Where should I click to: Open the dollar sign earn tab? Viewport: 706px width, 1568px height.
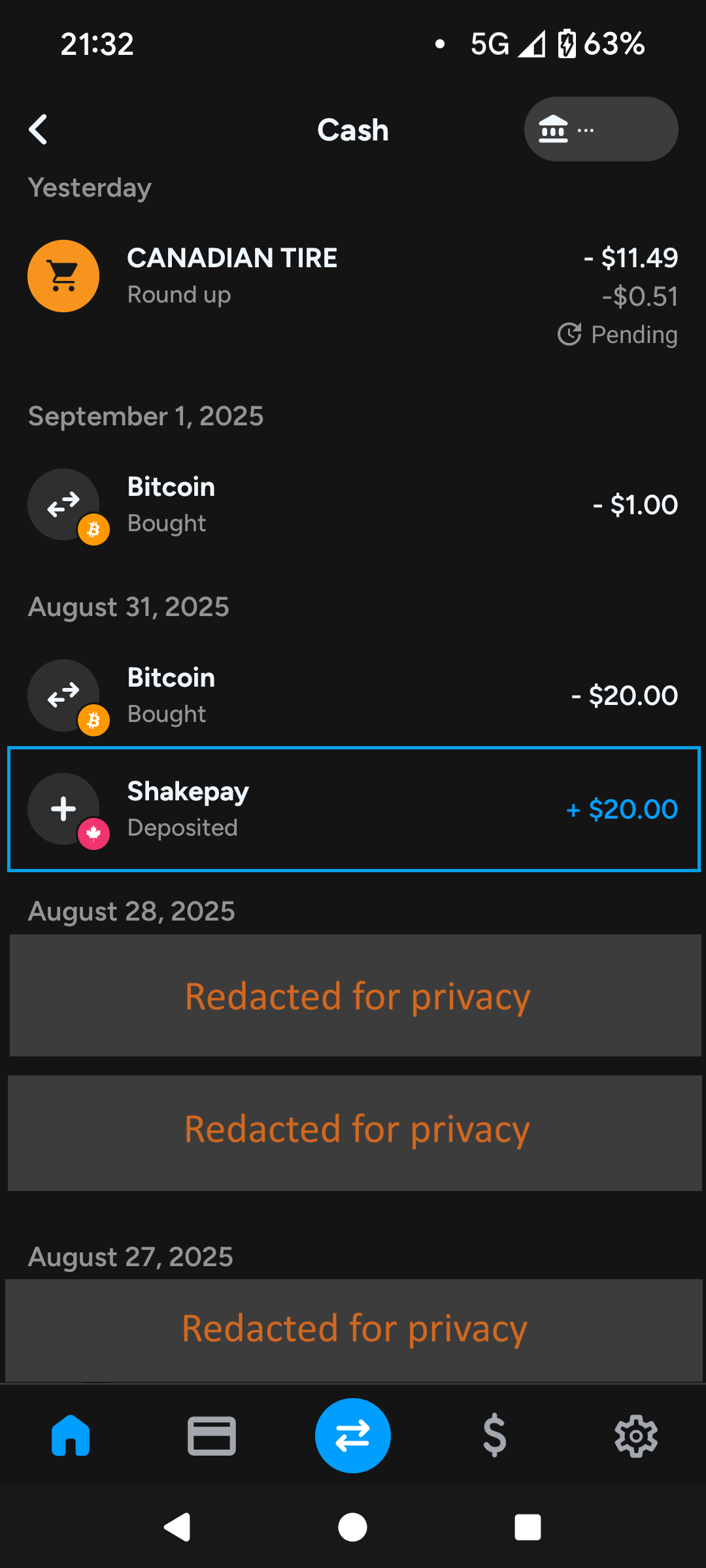[x=494, y=1435]
